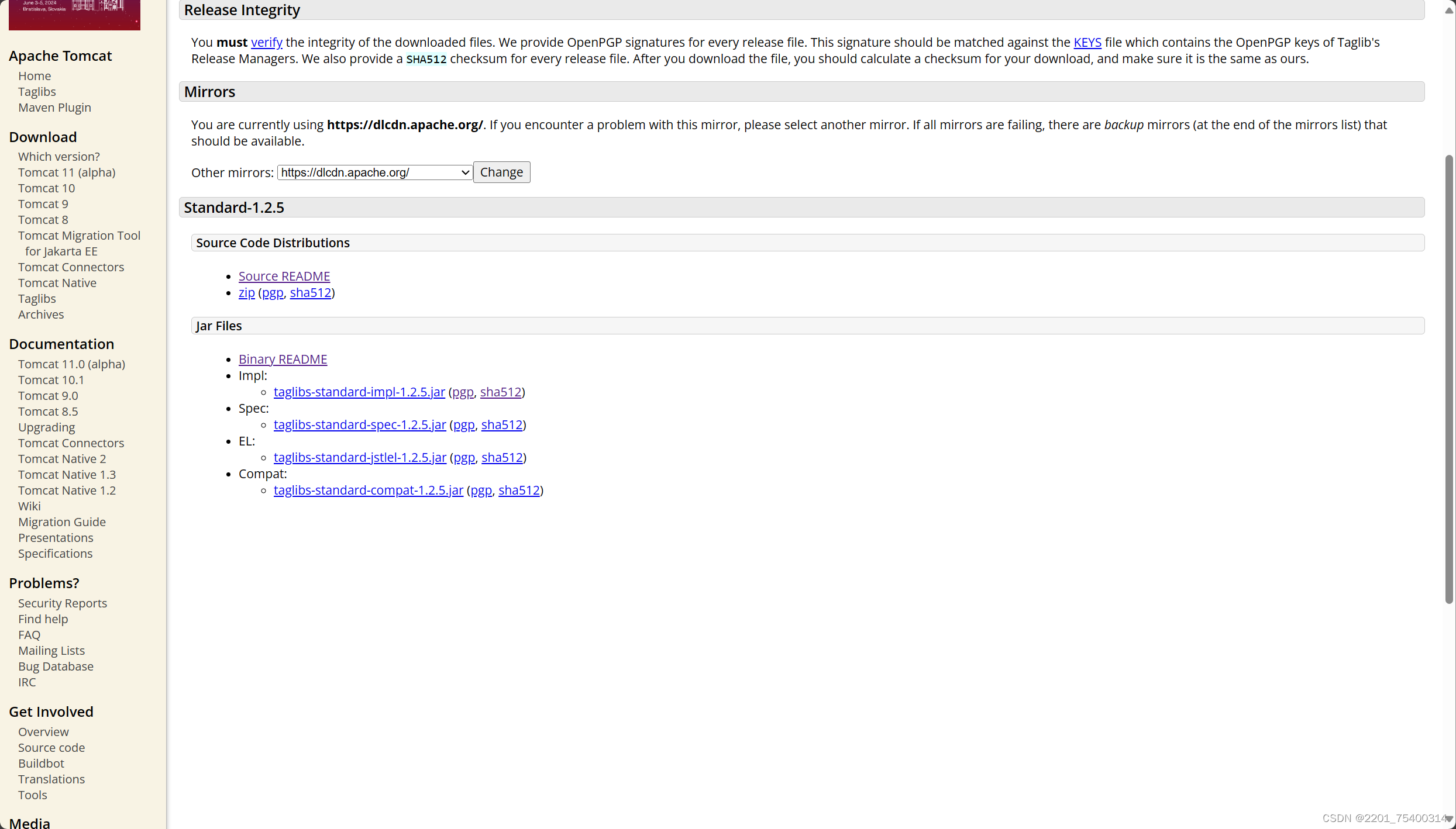Open the Archives page

pos(40,314)
